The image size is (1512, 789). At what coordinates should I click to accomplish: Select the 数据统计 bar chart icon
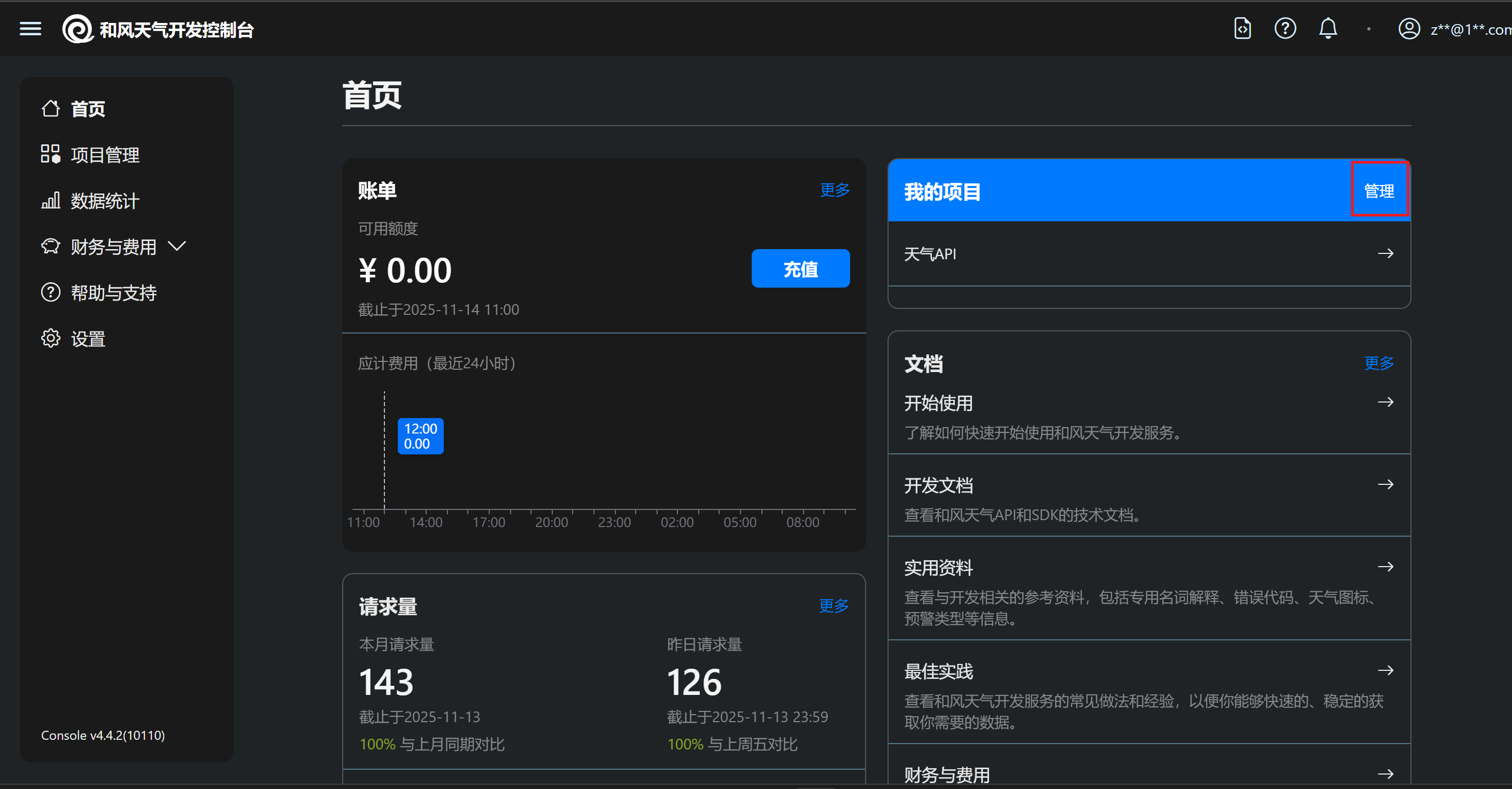(x=50, y=200)
